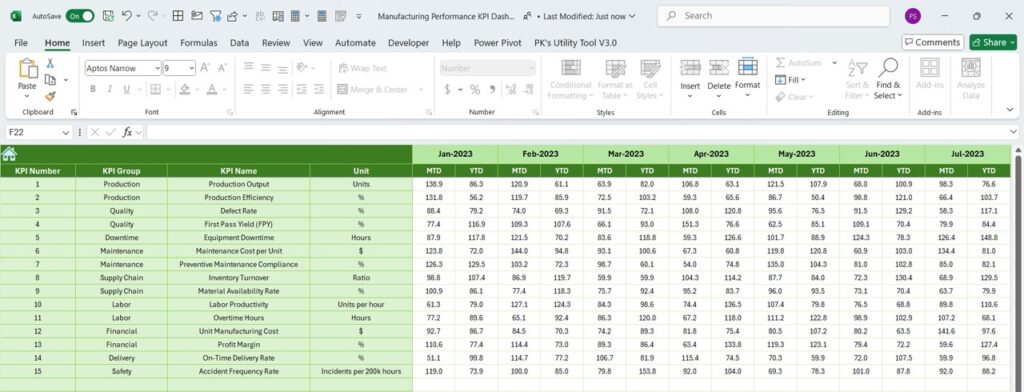The image size is (1024, 392).
Task: Click the Cut scissors icon
Action: (x=50, y=63)
